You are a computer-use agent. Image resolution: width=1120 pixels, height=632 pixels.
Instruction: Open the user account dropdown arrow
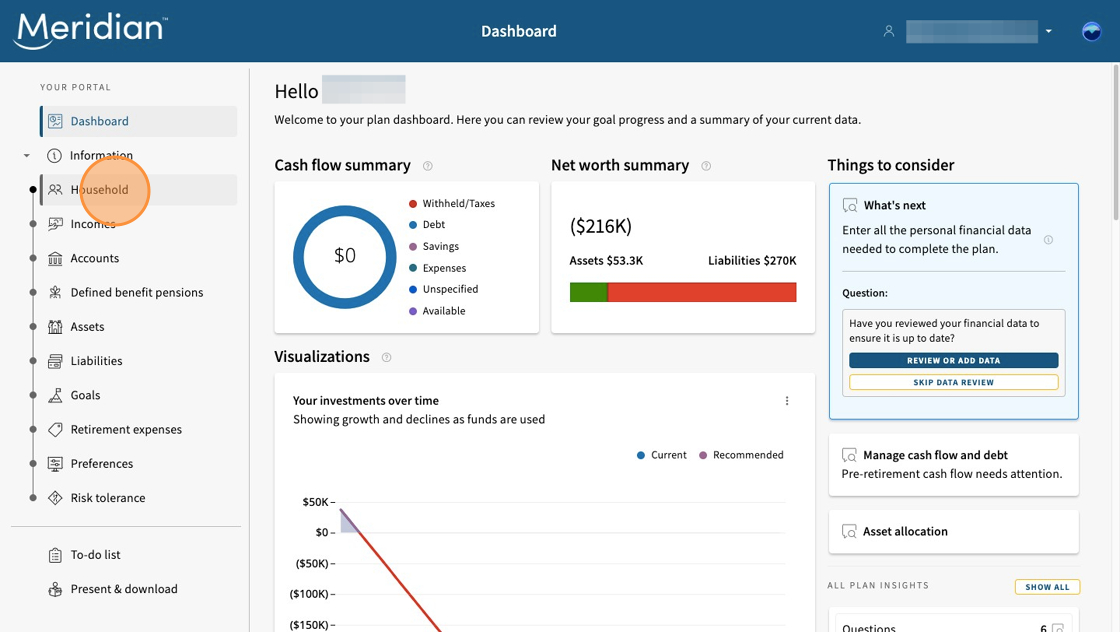click(1049, 31)
